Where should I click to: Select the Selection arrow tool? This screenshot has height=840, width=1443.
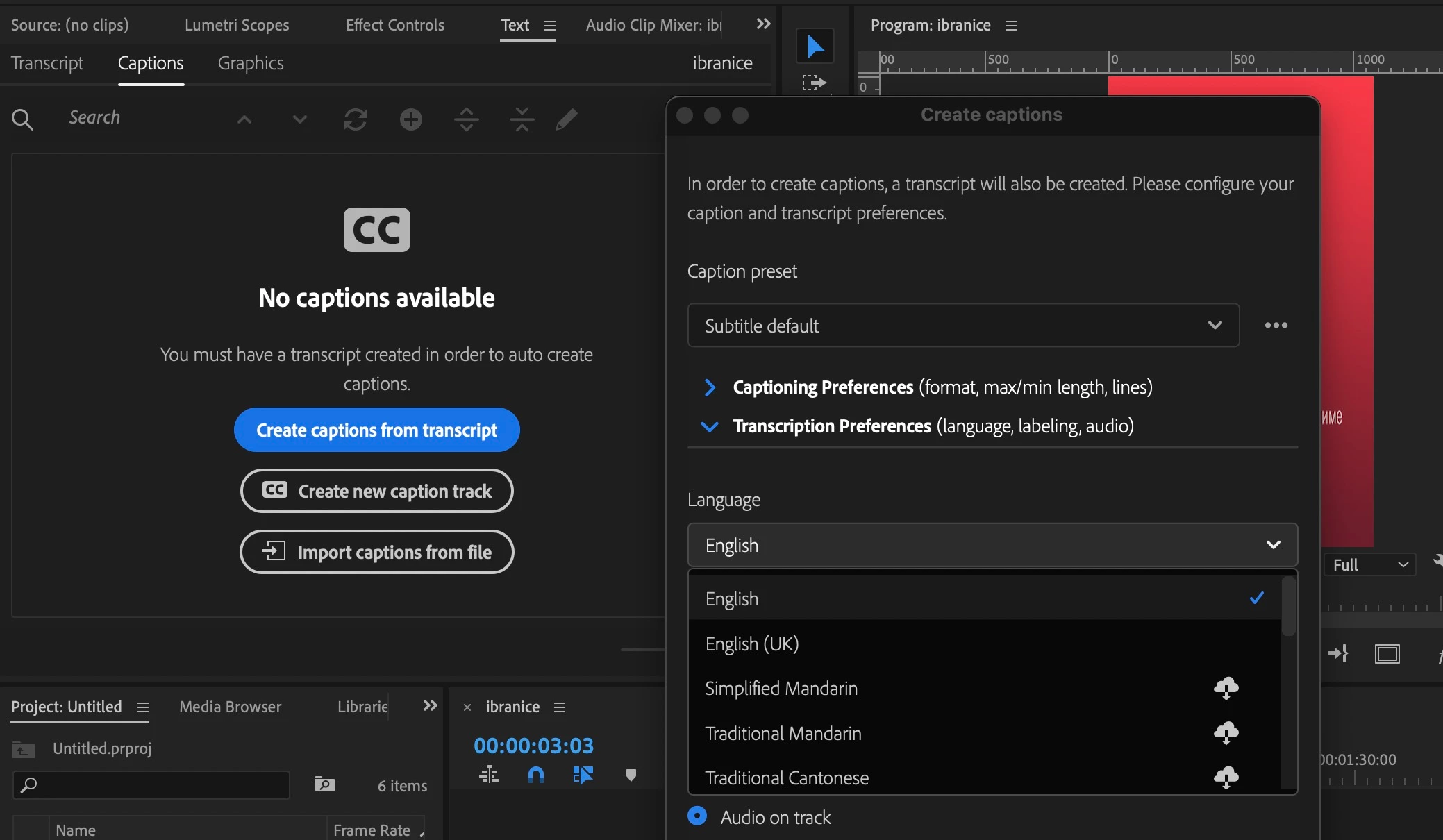tap(815, 47)
